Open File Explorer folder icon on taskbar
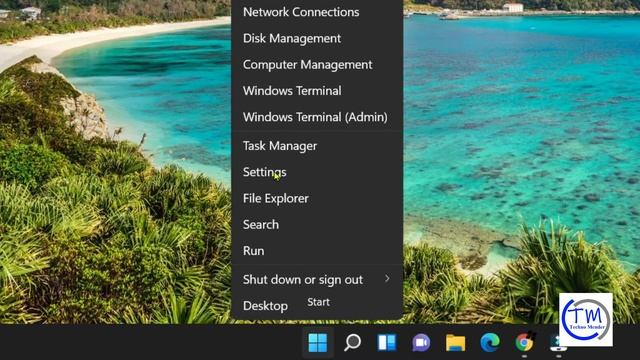This screenshot has height=360, width=640. (x=456, y=342)
